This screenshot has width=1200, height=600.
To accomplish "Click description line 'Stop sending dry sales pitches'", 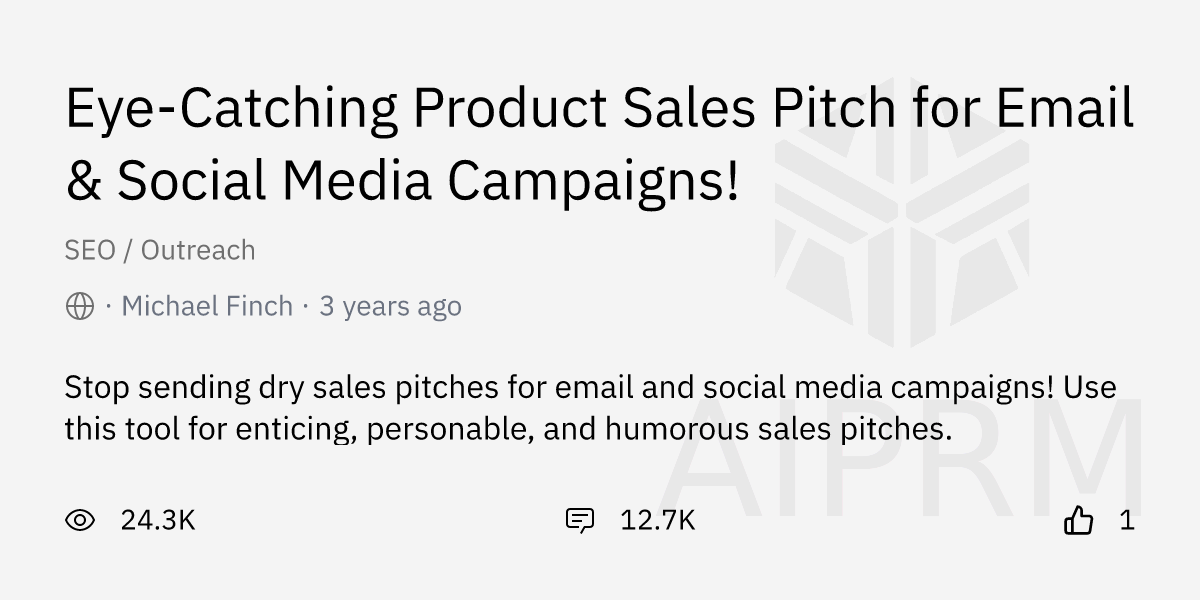I will [x=590, y=387].
